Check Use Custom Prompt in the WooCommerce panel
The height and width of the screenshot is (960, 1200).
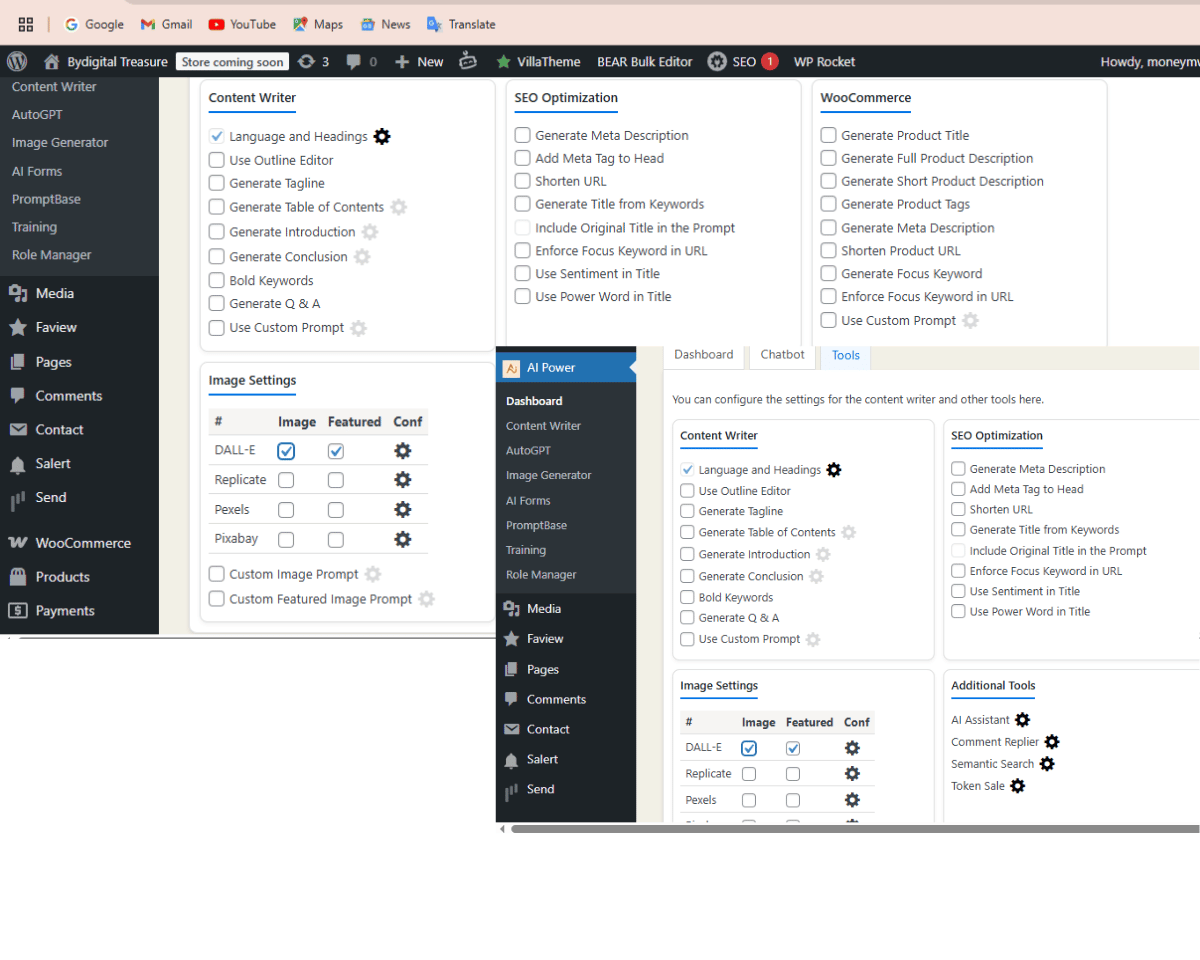[828, 320]
